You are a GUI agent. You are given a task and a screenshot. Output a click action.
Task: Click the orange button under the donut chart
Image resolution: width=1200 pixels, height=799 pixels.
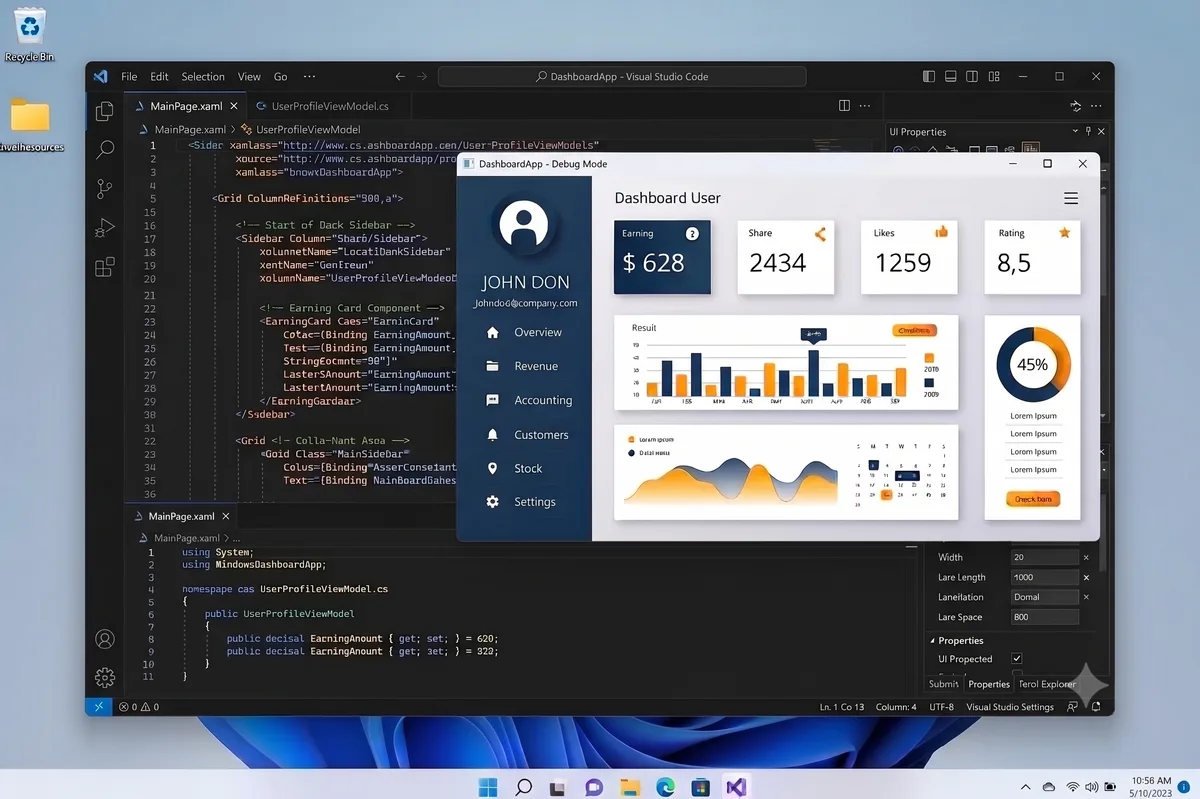(x=1032, y=499)
